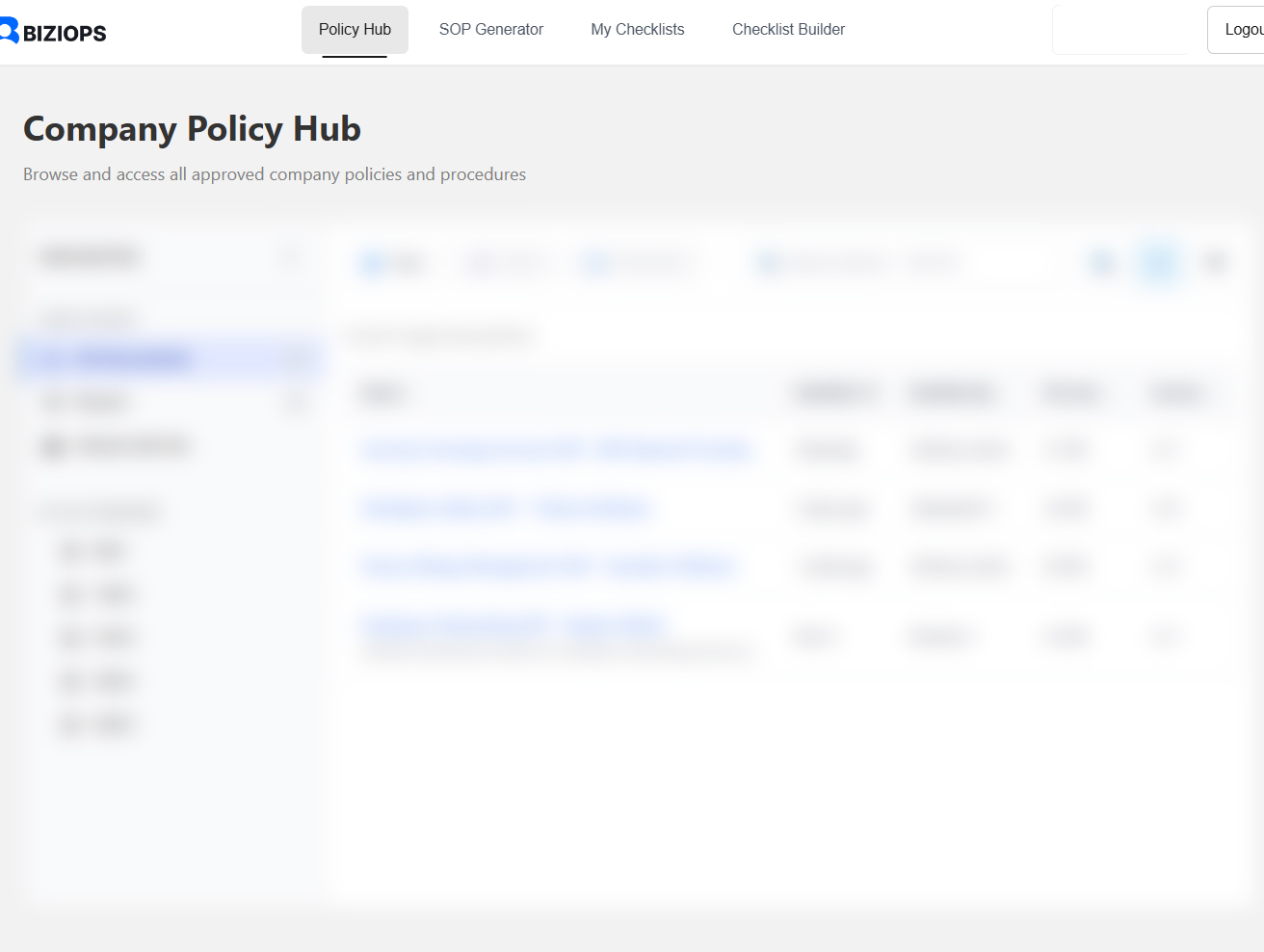
Task: Open the Checklist Builder tab
Action: click(x=788, y=29)
